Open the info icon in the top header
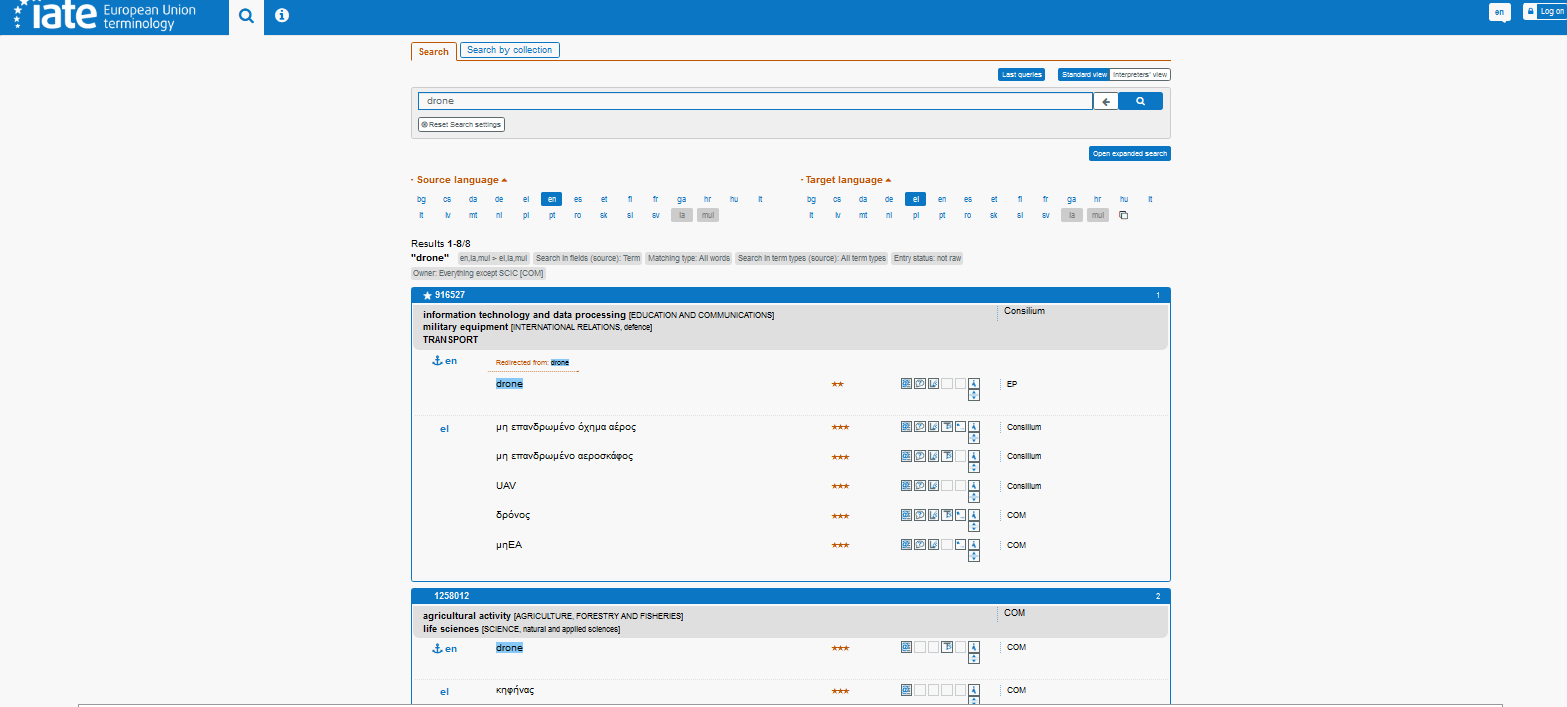Image resolution: width=1567 pixels, height=707 pixels. point(282,15)
